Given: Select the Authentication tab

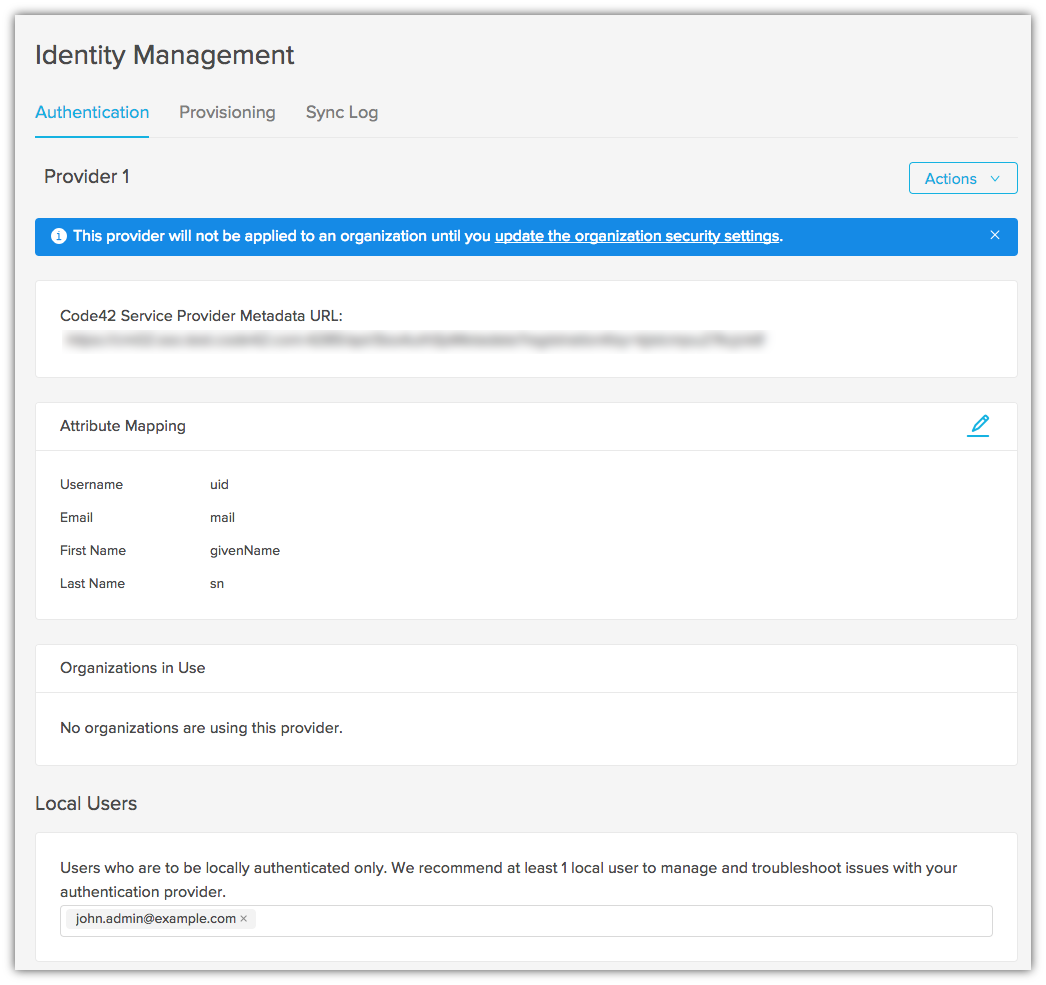Looking at the screenshot, I should coord(92,112).
